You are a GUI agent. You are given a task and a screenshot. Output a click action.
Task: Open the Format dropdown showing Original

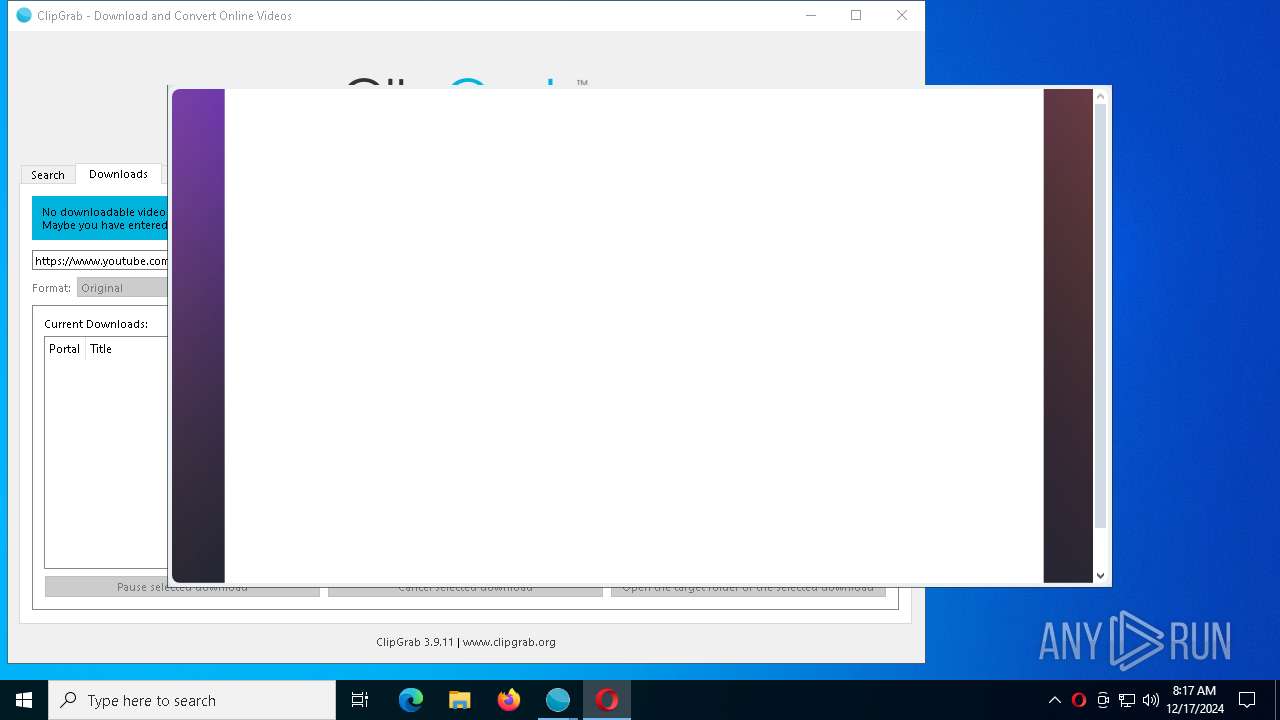point(122,288)
